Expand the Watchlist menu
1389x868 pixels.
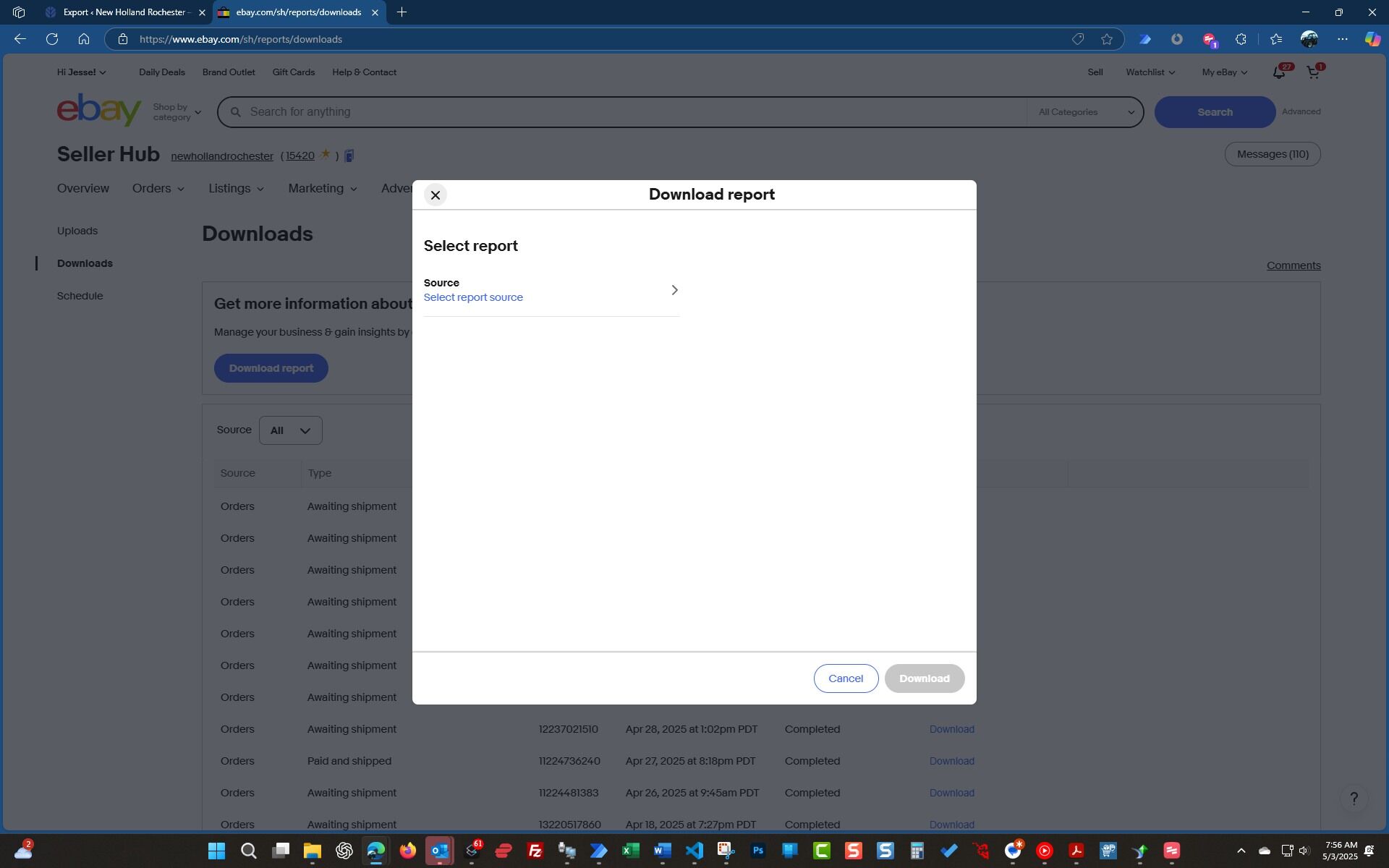point(1150,72)
